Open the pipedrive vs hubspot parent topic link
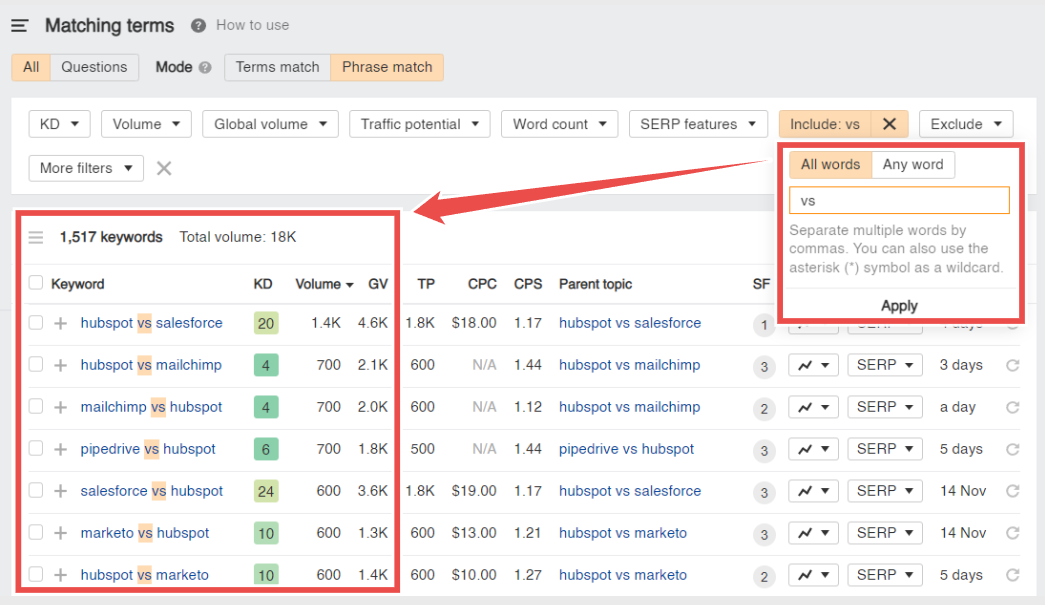 [x=626, y=449]
